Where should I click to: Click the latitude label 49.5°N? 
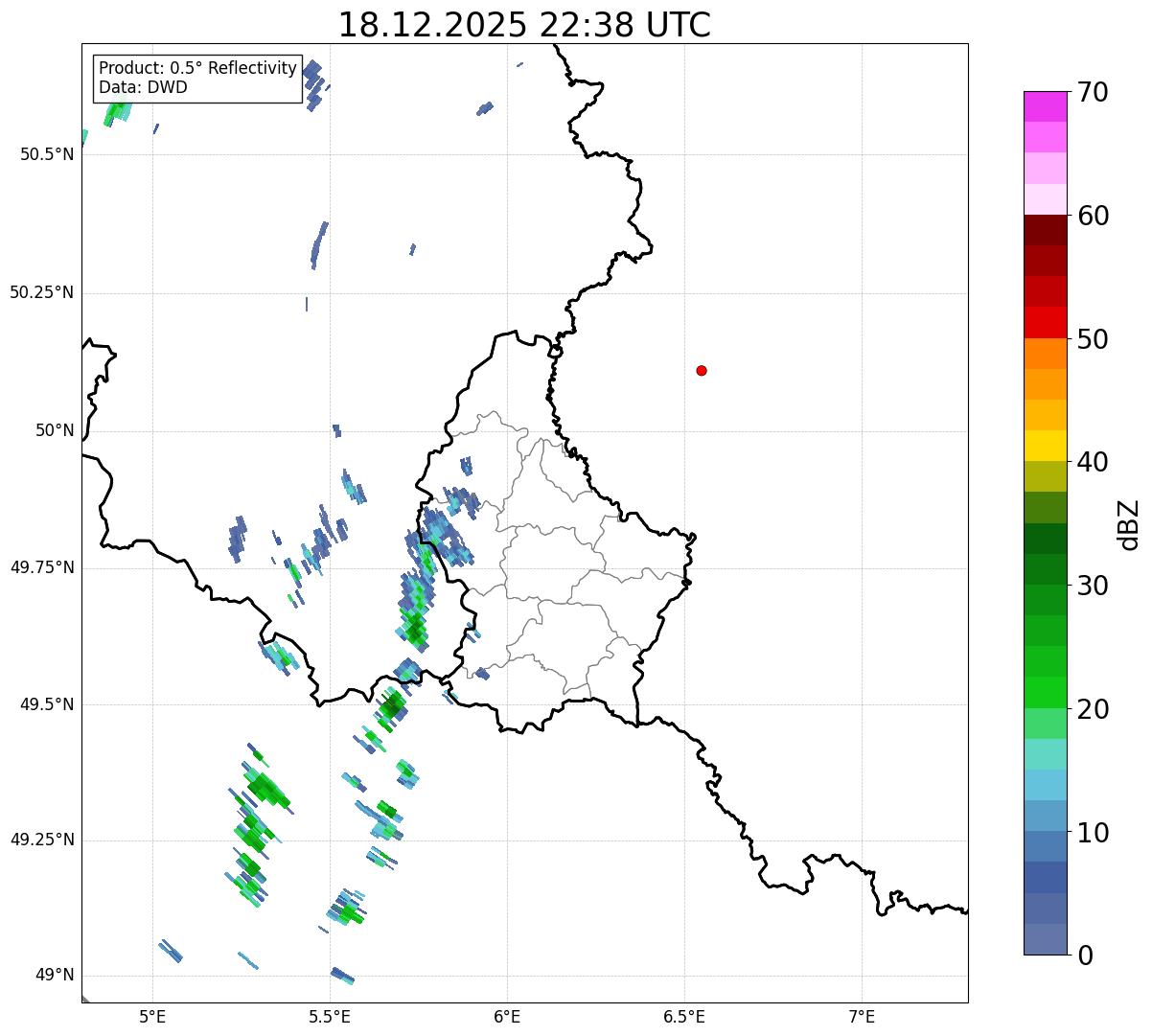(47, 704)
